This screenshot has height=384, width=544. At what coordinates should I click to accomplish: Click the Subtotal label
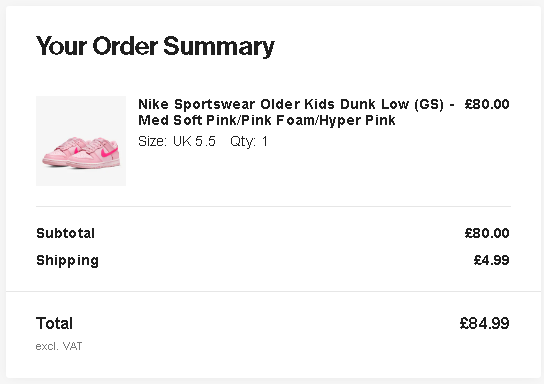coord(66,233)
